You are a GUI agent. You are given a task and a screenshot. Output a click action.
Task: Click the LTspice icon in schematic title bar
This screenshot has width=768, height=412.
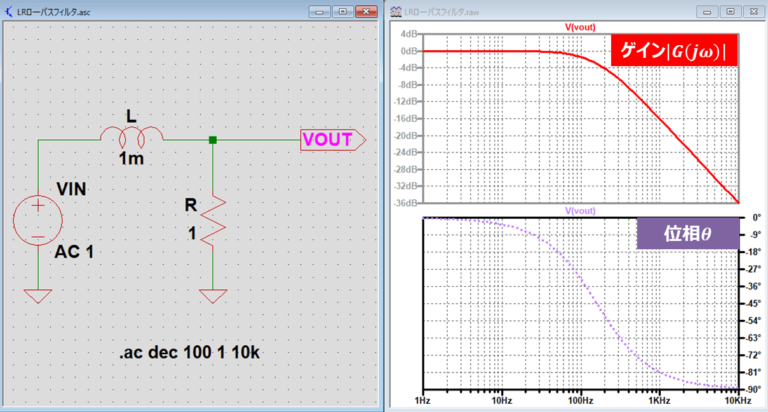tap(8, 11)
